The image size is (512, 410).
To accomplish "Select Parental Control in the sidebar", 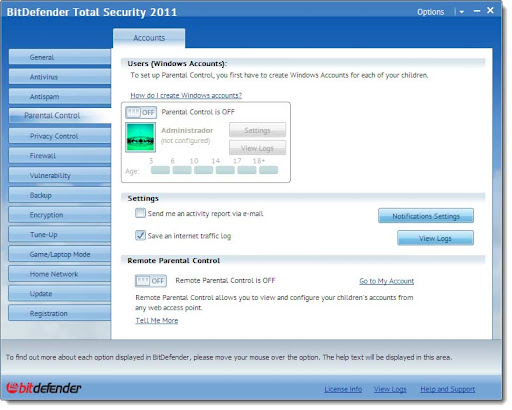I will click(x=59, y=116).
